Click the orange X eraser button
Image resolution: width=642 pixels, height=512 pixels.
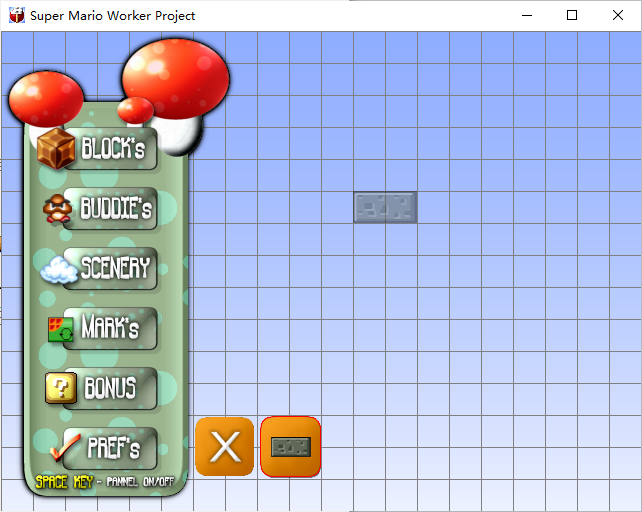(225, 446)
